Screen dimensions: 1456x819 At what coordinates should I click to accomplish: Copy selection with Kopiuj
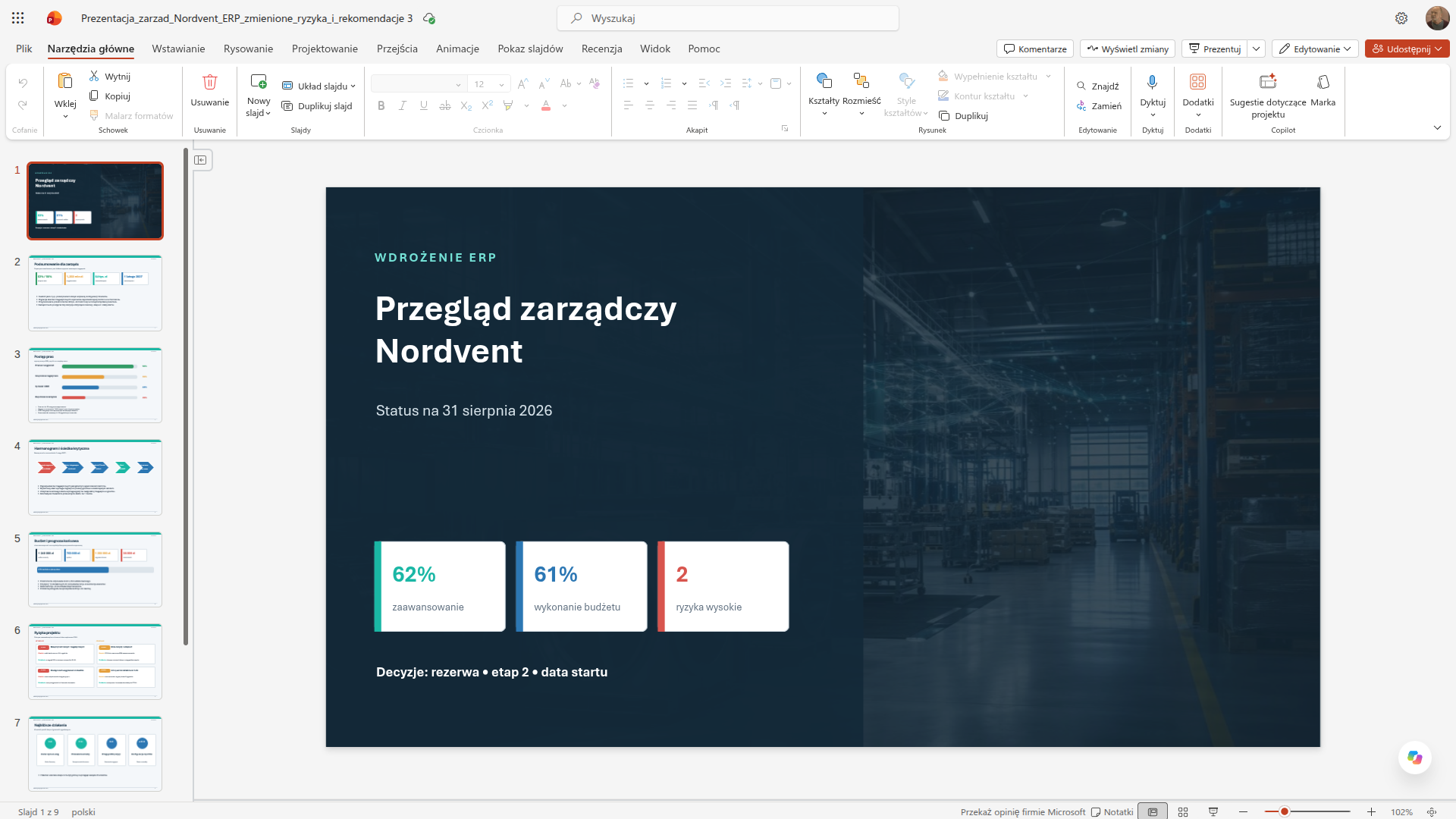click(110, 96)
